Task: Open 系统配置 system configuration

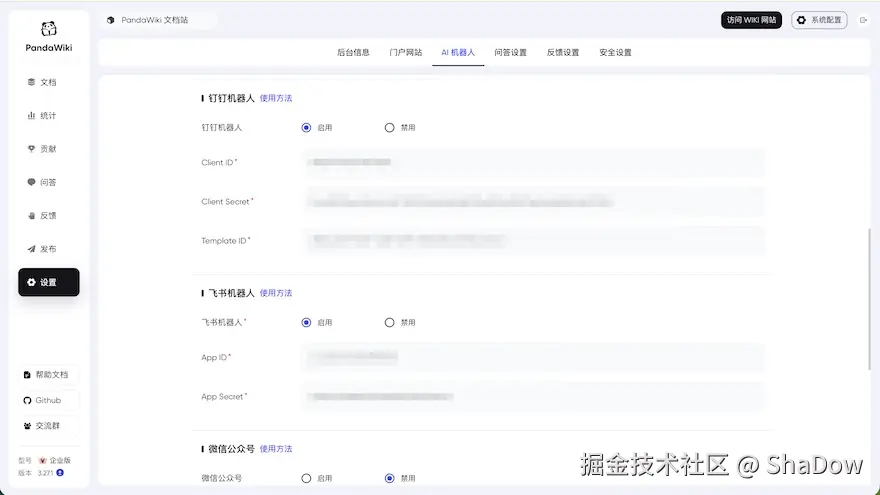Action: pyautogui.click(x=819, y=20)
